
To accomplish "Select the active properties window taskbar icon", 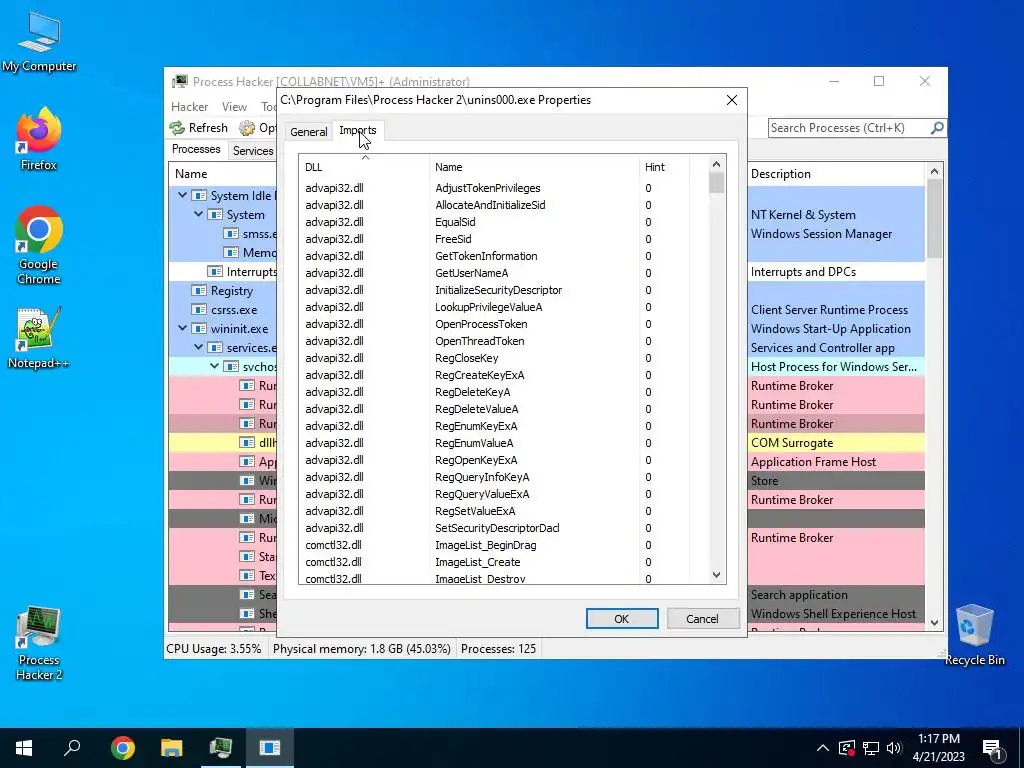I will click(270, 747).
